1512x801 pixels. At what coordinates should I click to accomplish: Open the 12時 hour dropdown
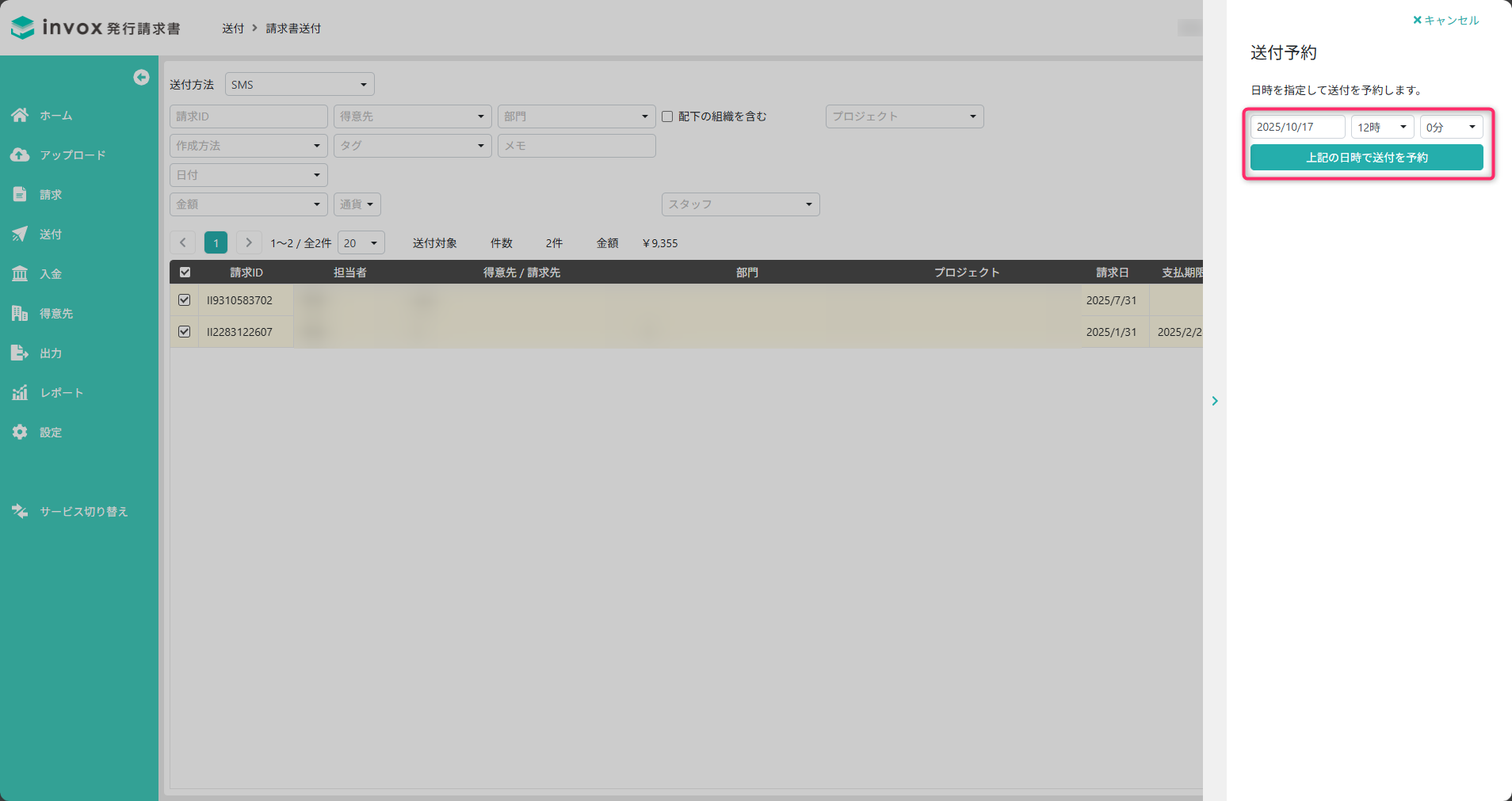(1382, 127)
